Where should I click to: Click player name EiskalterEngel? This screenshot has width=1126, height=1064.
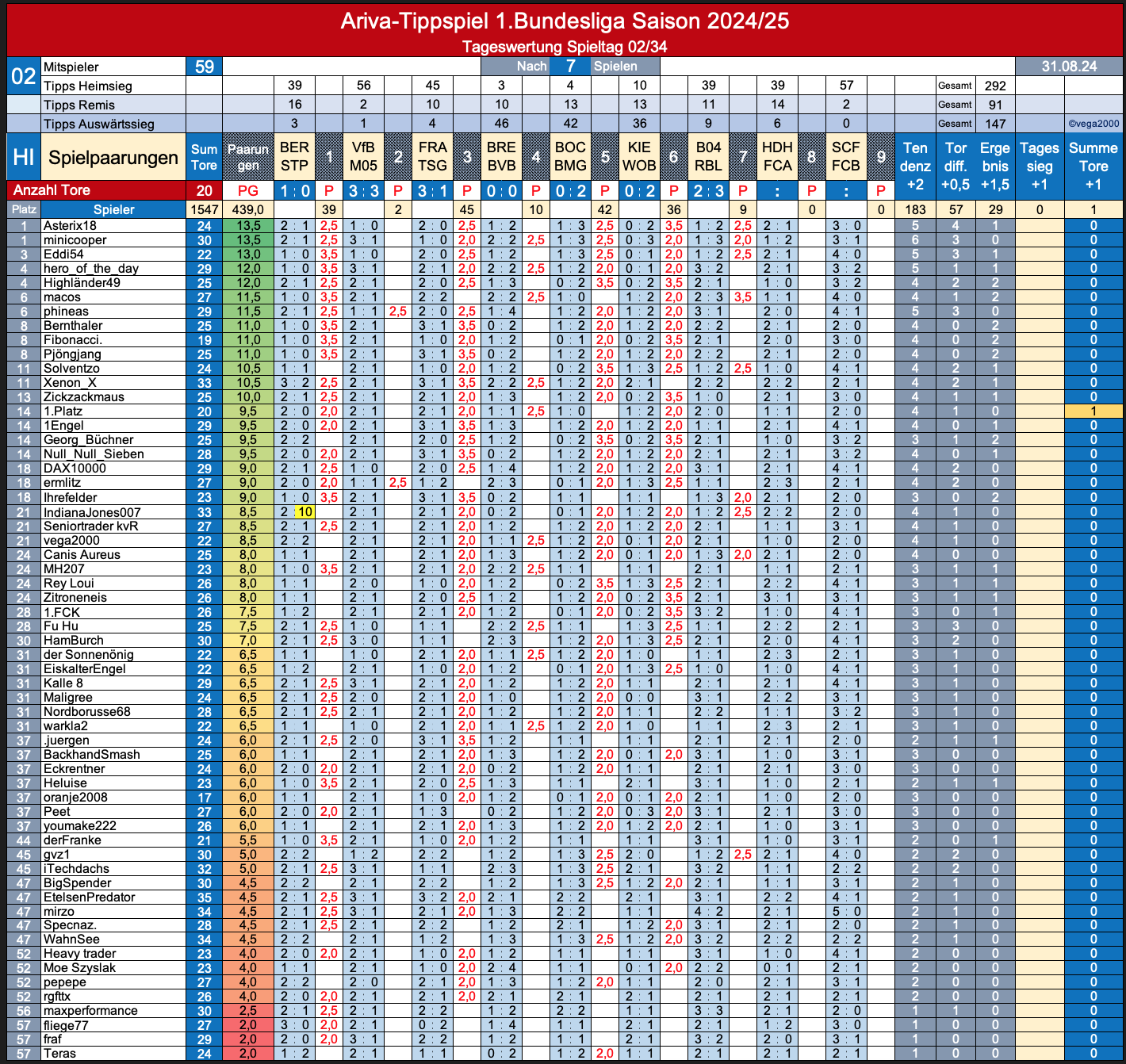[84, 669]
